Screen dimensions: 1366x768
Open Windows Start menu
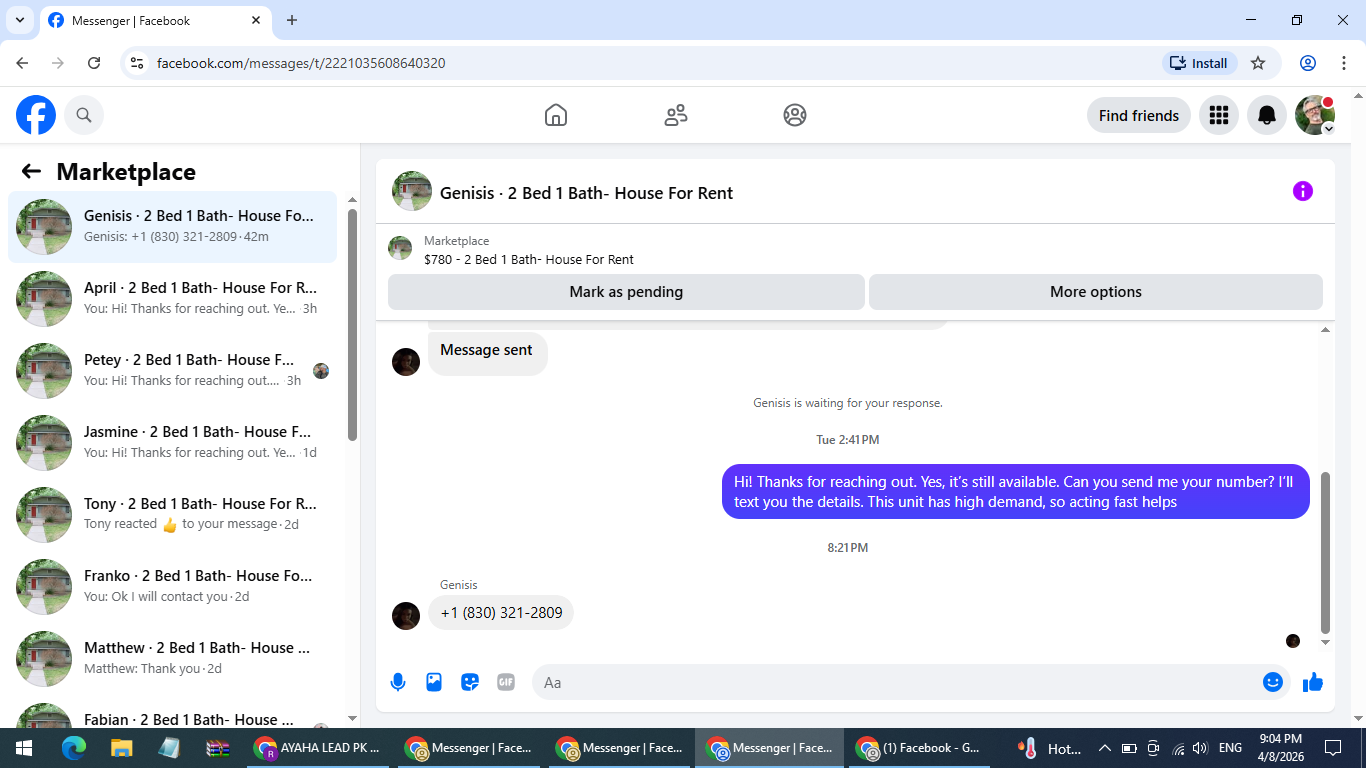[x=24, y=748]
